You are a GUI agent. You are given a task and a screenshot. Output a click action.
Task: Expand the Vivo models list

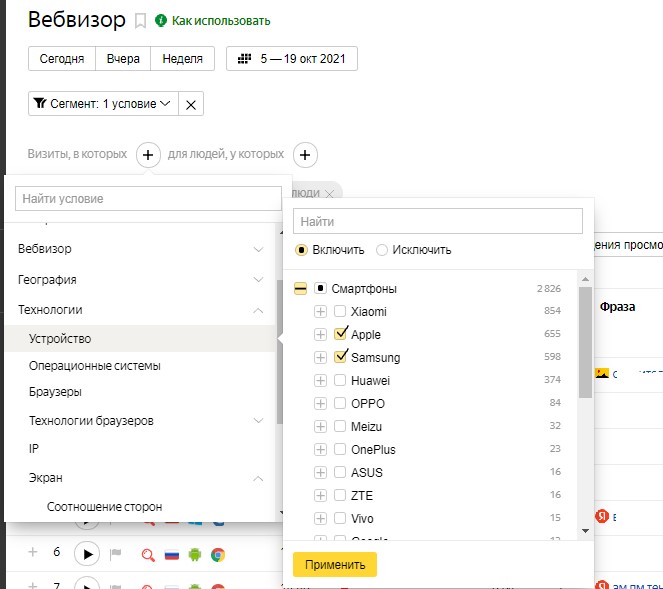point(320,518)
